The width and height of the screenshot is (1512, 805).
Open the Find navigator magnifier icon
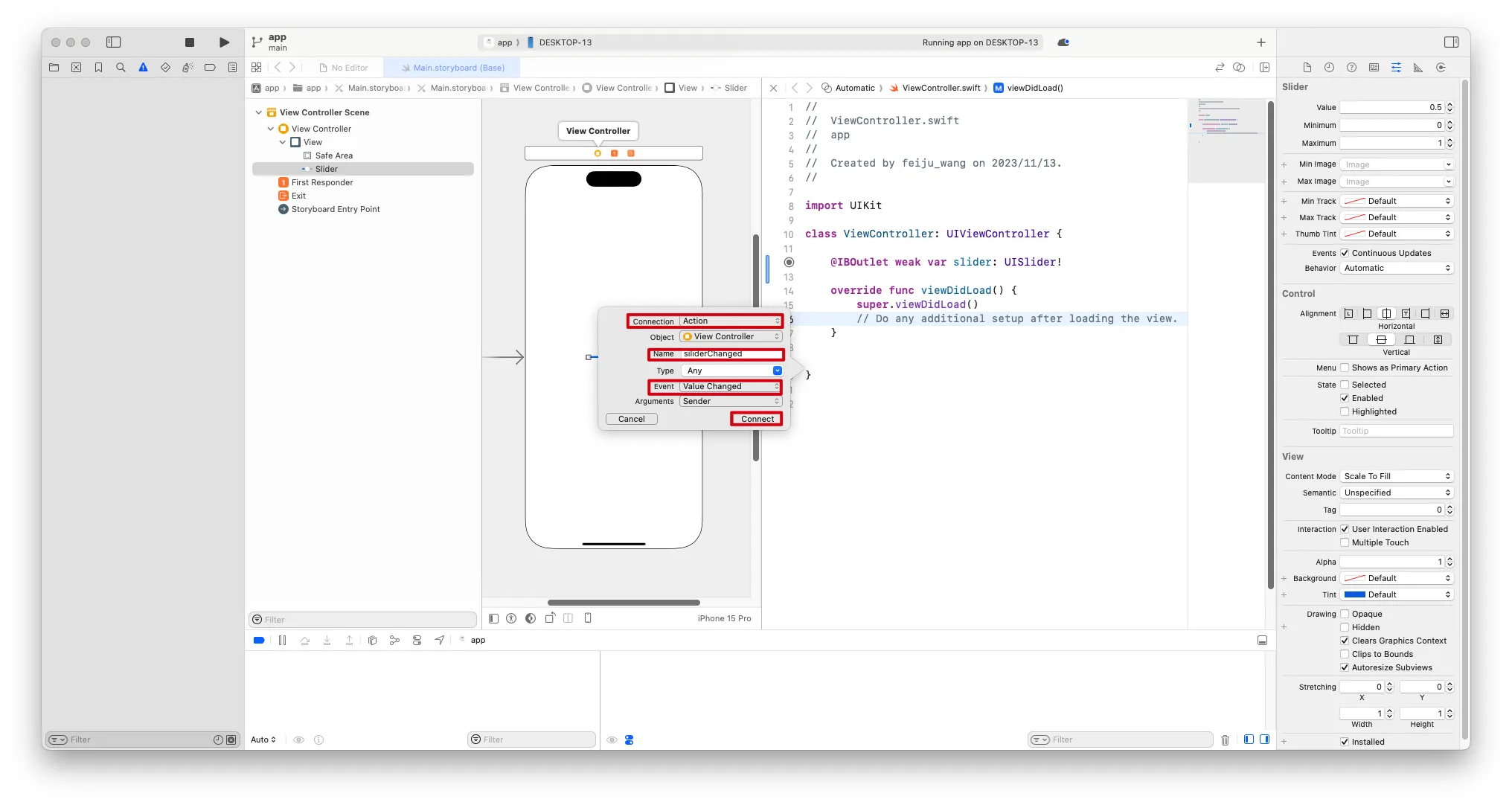coord(121,68)
